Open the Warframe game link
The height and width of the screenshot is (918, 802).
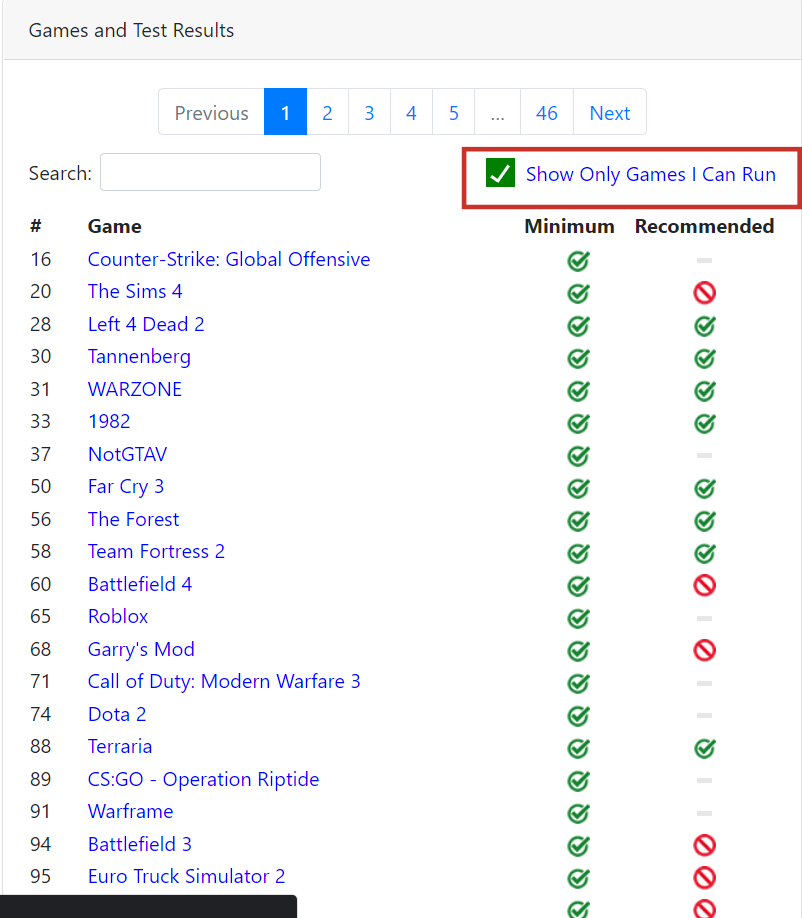[131, 811]
